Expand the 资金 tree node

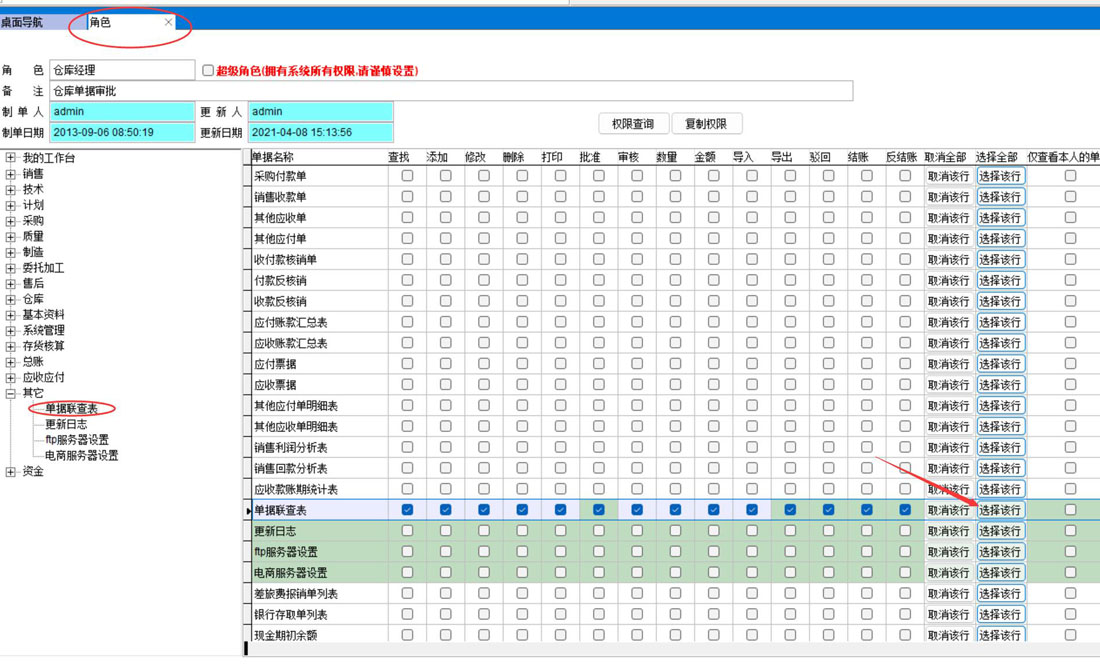[11, 471]
